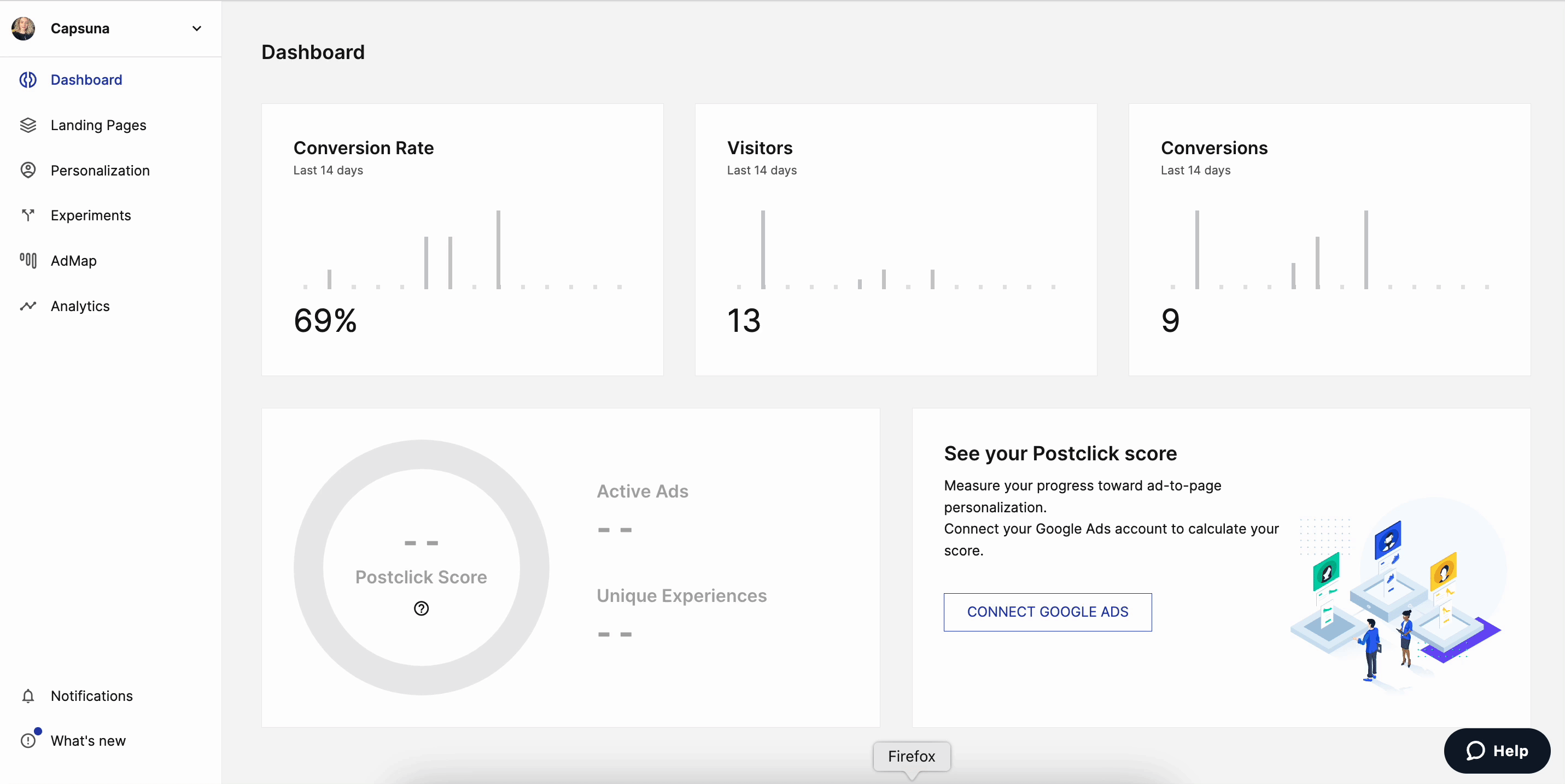The height and width of the screenshot is (784, 1565).
Task: Click the Postclick Score circular gauge ring
Action: (308, 568)
